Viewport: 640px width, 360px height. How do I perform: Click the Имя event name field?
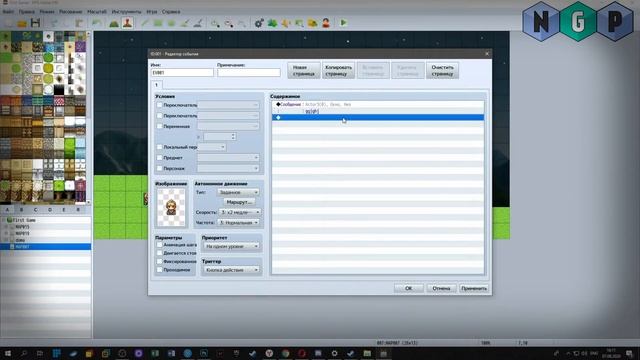pyautogui.click(x=182, y=73)
